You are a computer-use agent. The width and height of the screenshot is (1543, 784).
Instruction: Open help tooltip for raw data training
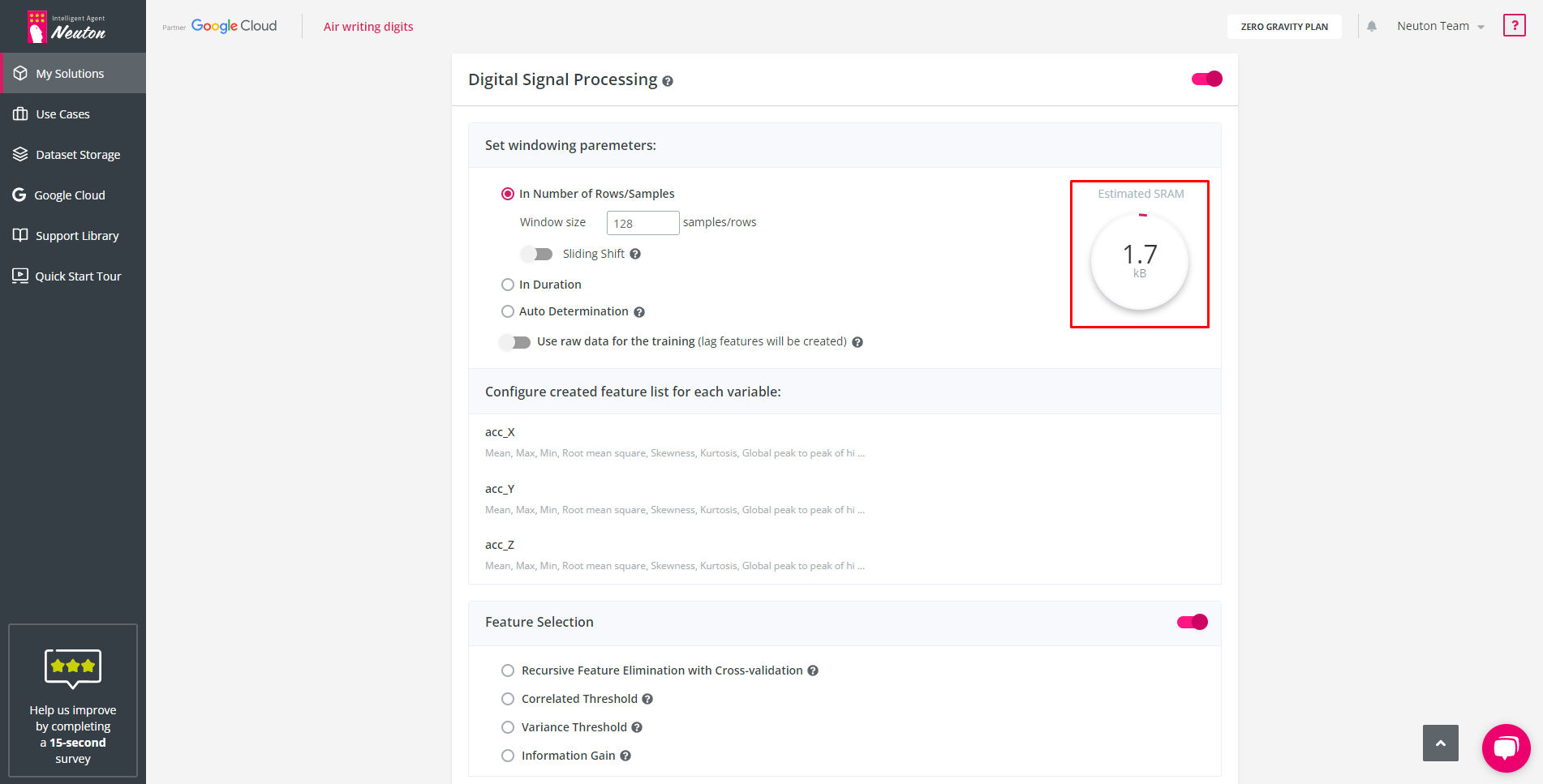[857, 342]
